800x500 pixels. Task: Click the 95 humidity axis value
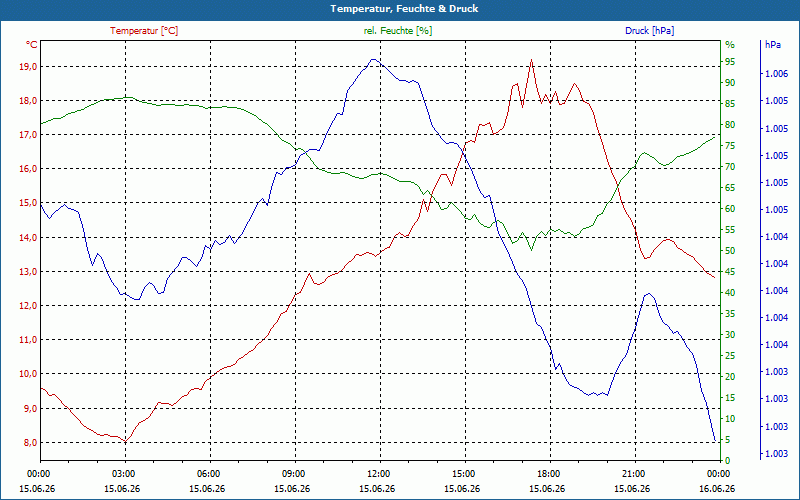[x=730, y=62]
